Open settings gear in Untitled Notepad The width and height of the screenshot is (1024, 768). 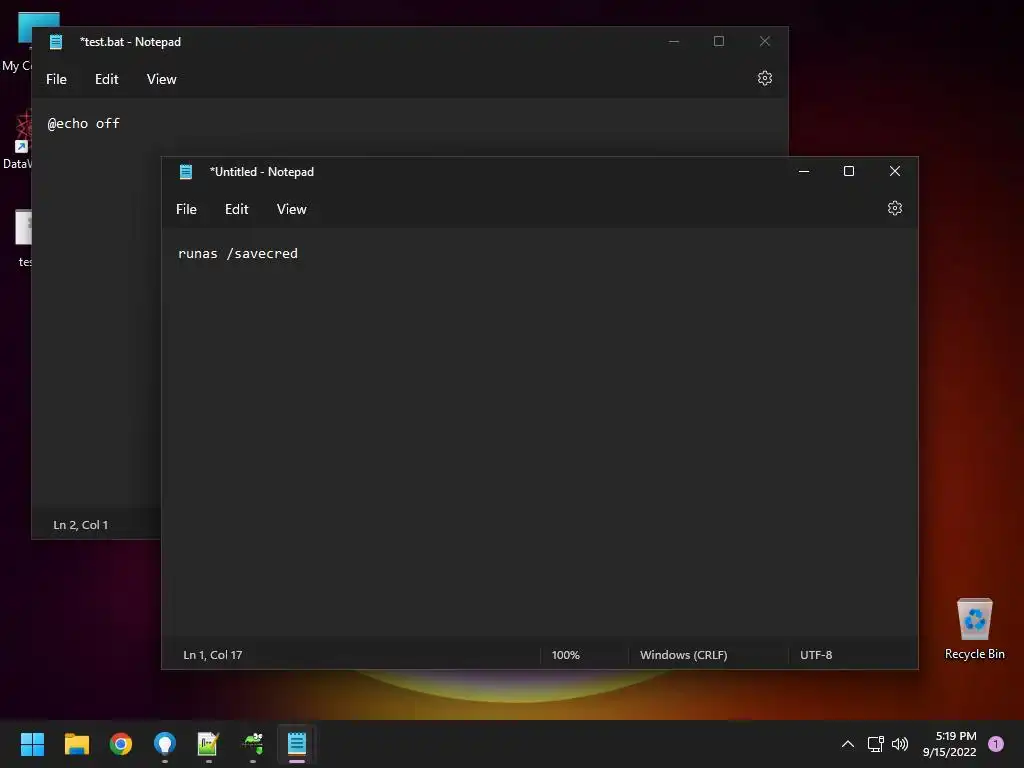(x=895, y=208)
